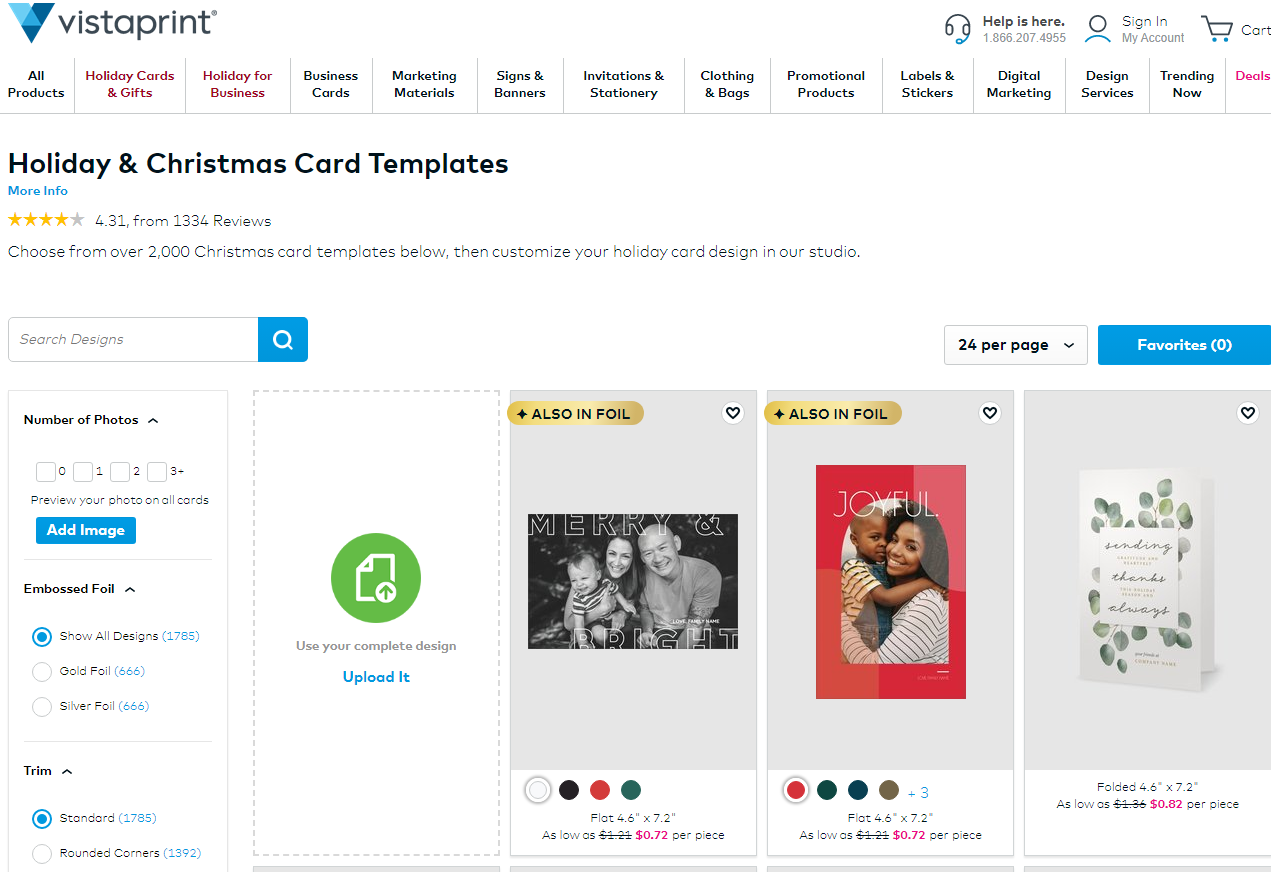The width and height of the screenshot is (1271, 872).
Task: Click the Add Image button
Action: (x=86, y=530)
